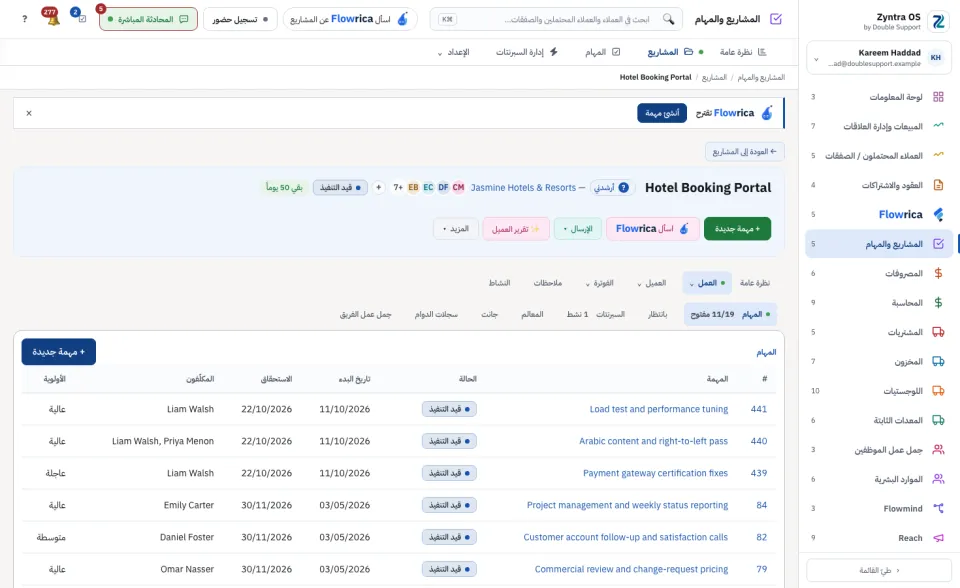Toggle status badge for task 82

coord(449,537)
